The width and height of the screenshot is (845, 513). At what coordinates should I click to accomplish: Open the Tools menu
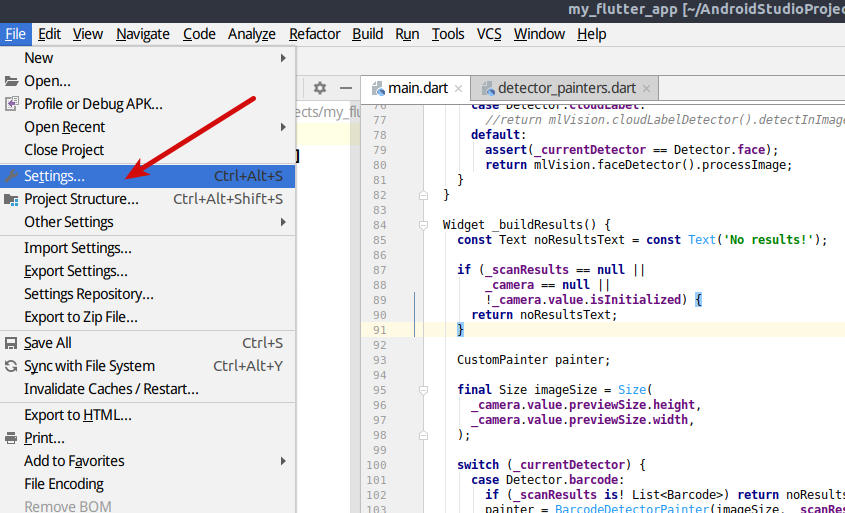(448, 34)
